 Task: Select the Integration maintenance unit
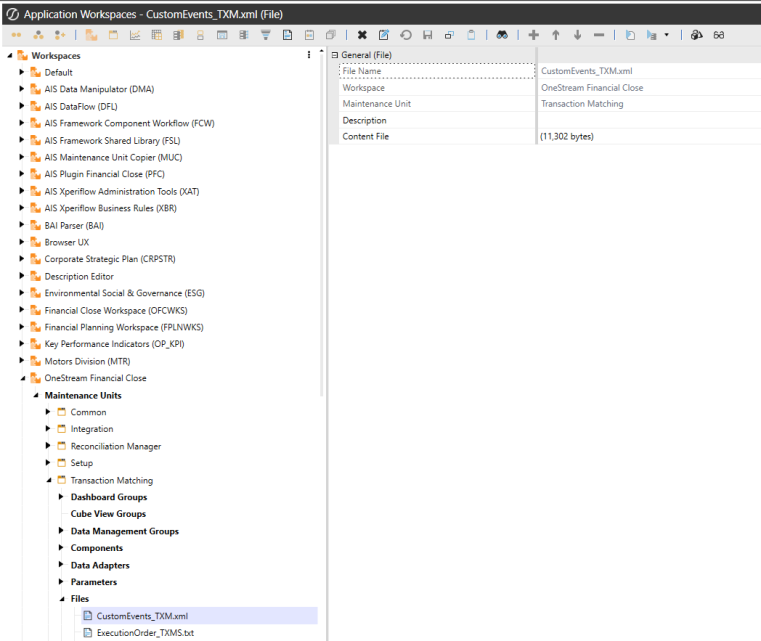[x=92, y=429]
